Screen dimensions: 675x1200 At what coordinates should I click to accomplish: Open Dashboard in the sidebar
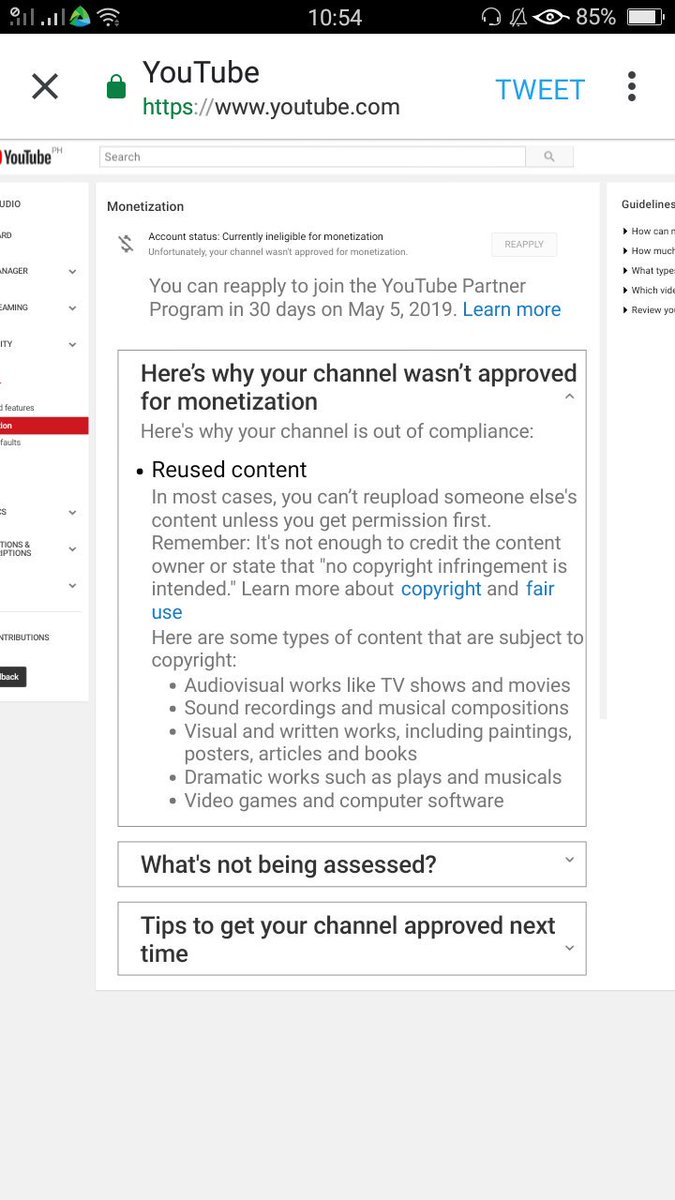(6, 236)
